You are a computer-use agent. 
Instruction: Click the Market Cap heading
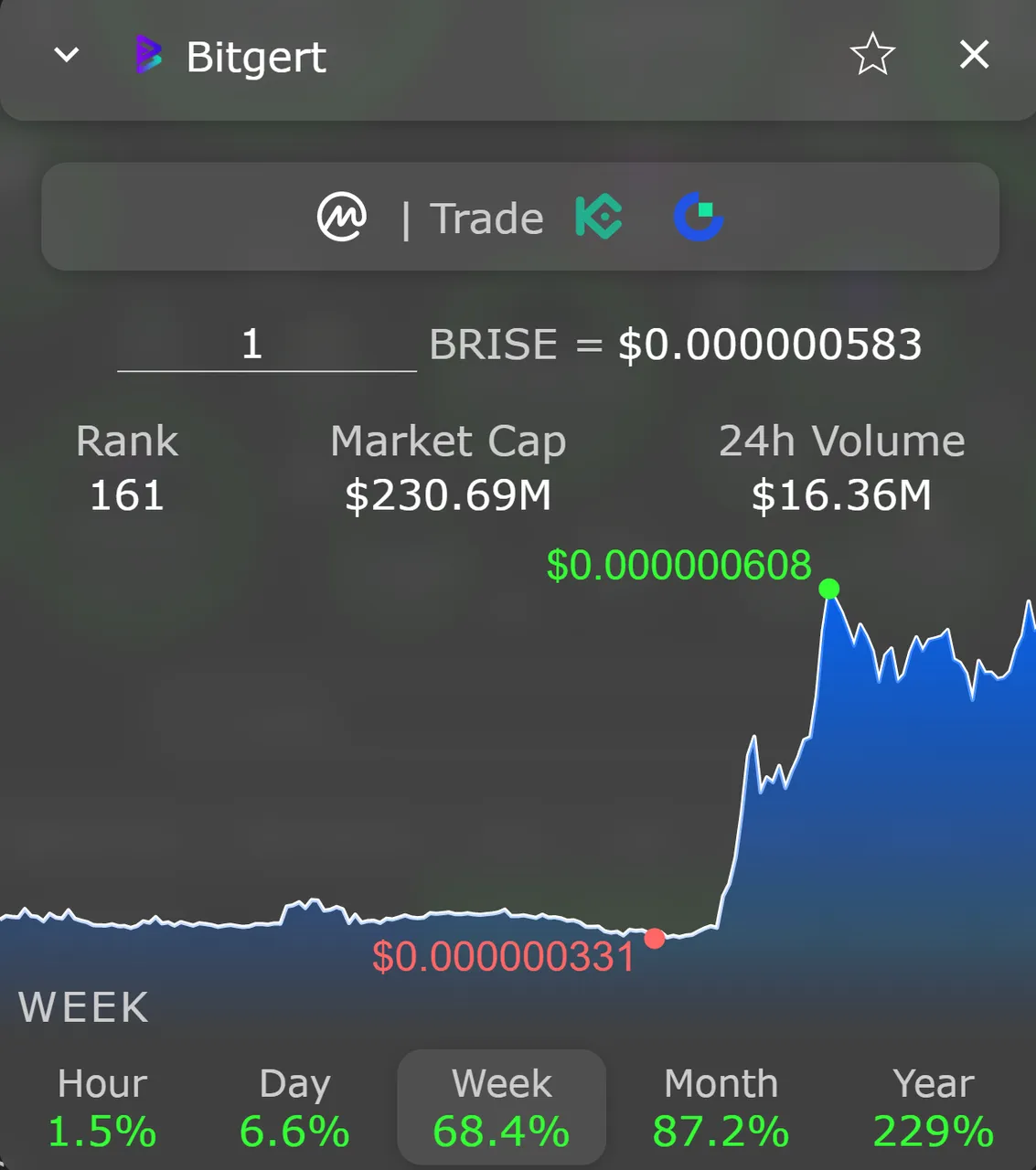point(448,441)
